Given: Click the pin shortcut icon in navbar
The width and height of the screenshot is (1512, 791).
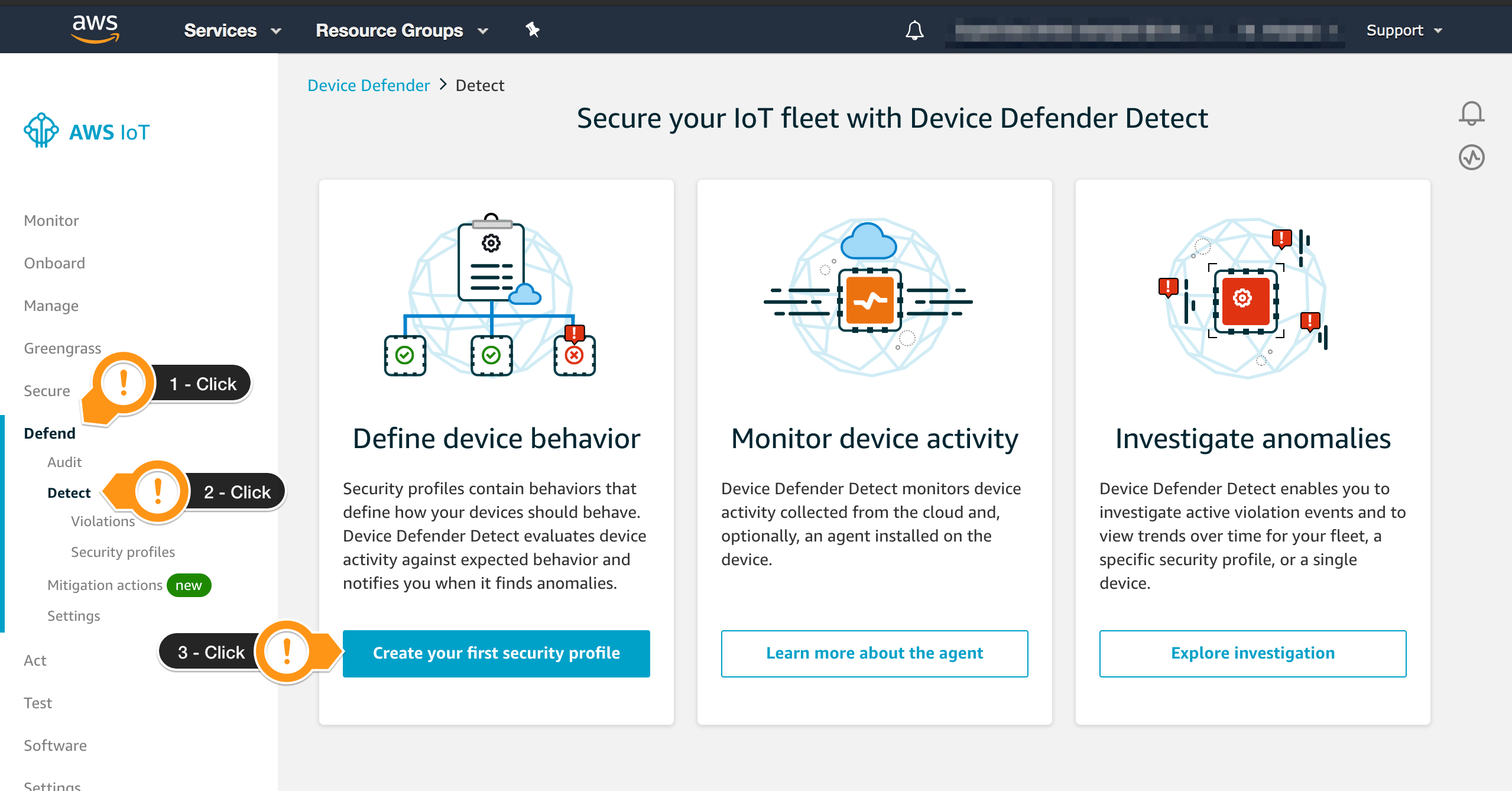Looking at the screenshot, I should [x=533, y=30].
